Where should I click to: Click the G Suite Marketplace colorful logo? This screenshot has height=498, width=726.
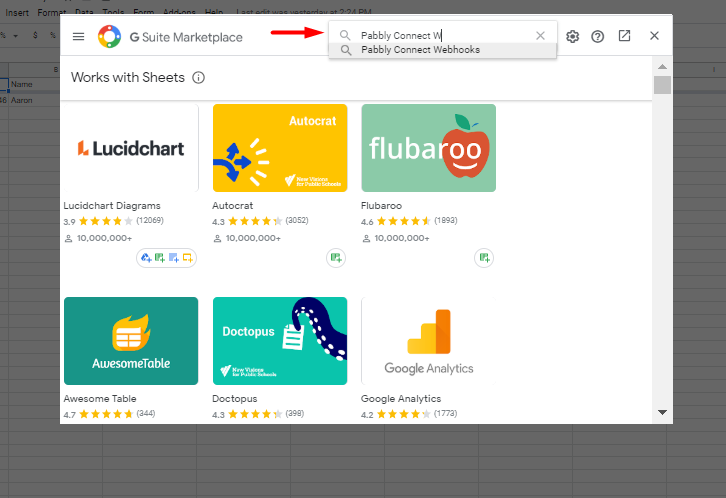coord(109,37)
